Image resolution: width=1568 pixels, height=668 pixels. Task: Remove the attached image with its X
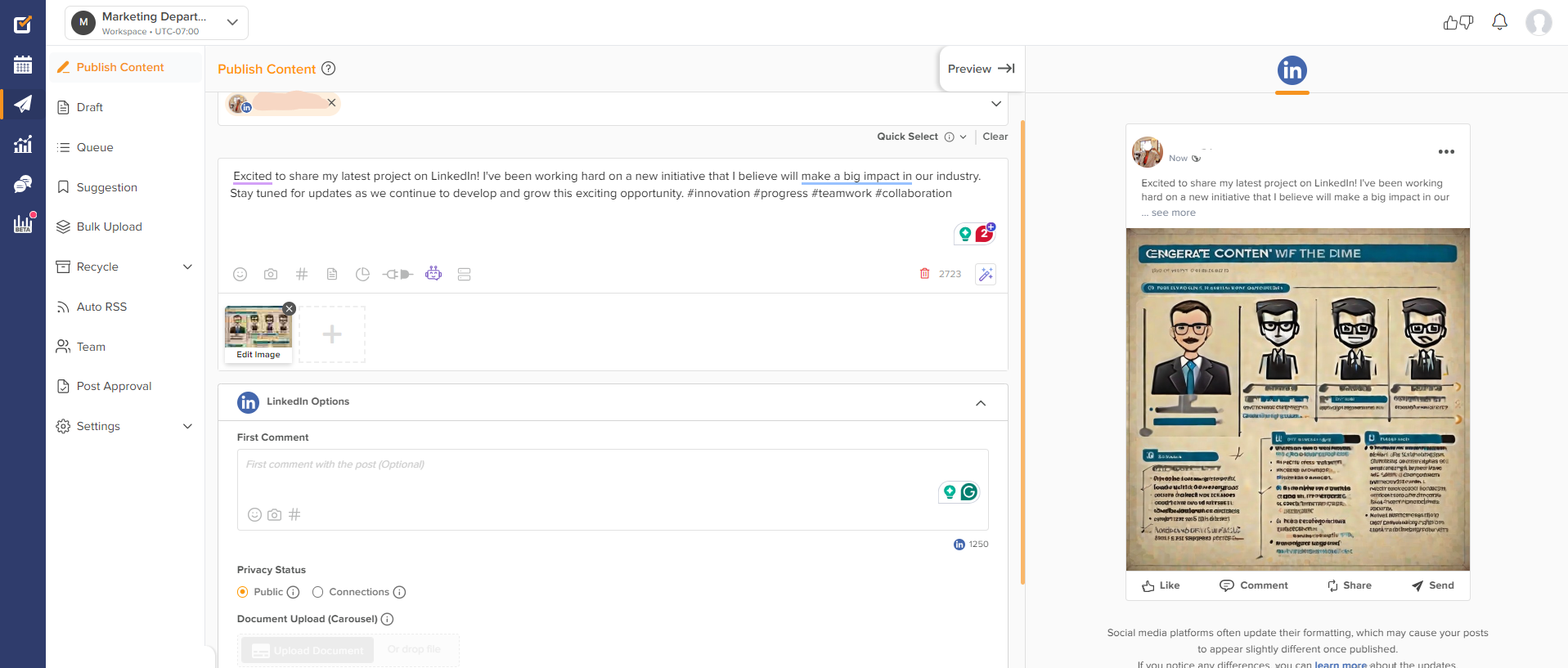[x=289, y=308]
